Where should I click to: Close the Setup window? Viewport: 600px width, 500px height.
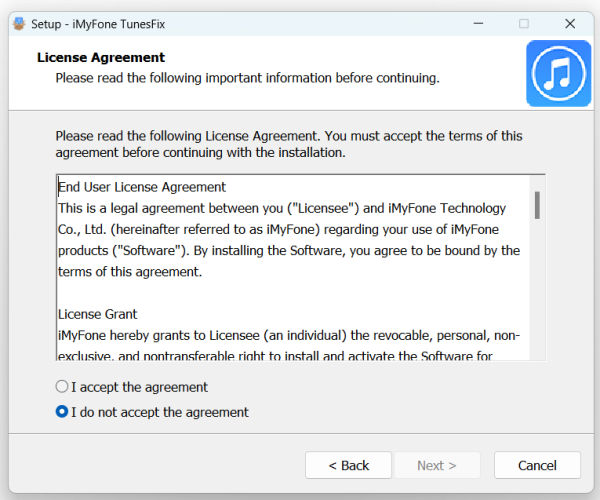coord(570,24)
